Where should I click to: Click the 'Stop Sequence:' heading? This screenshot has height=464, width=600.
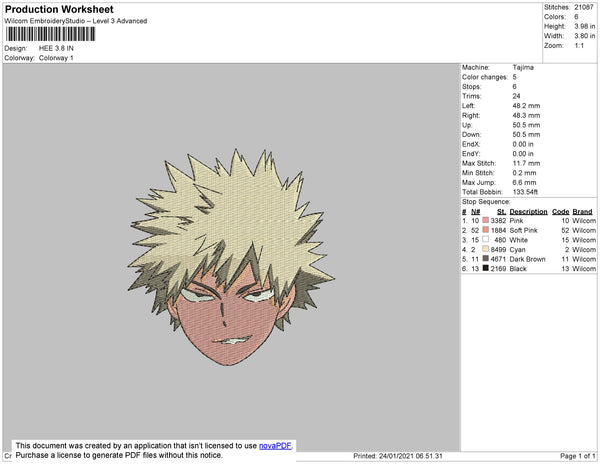point(486,202)
